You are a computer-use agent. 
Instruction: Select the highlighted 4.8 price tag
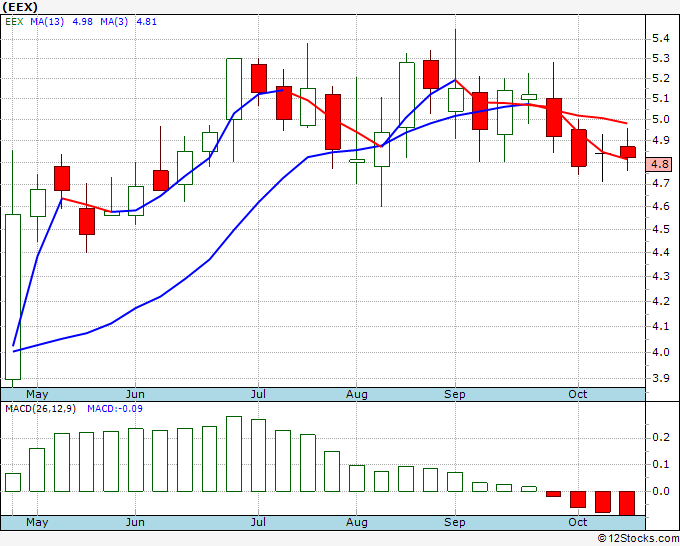[659, 164]
